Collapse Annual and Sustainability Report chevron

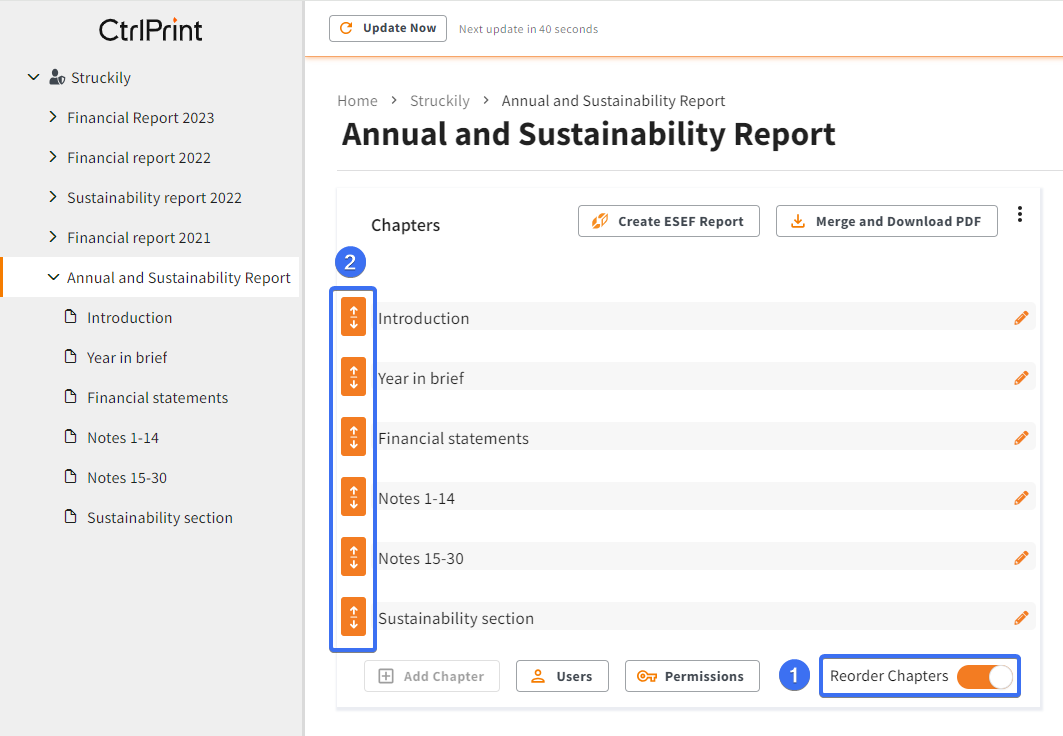click(53, 277)
